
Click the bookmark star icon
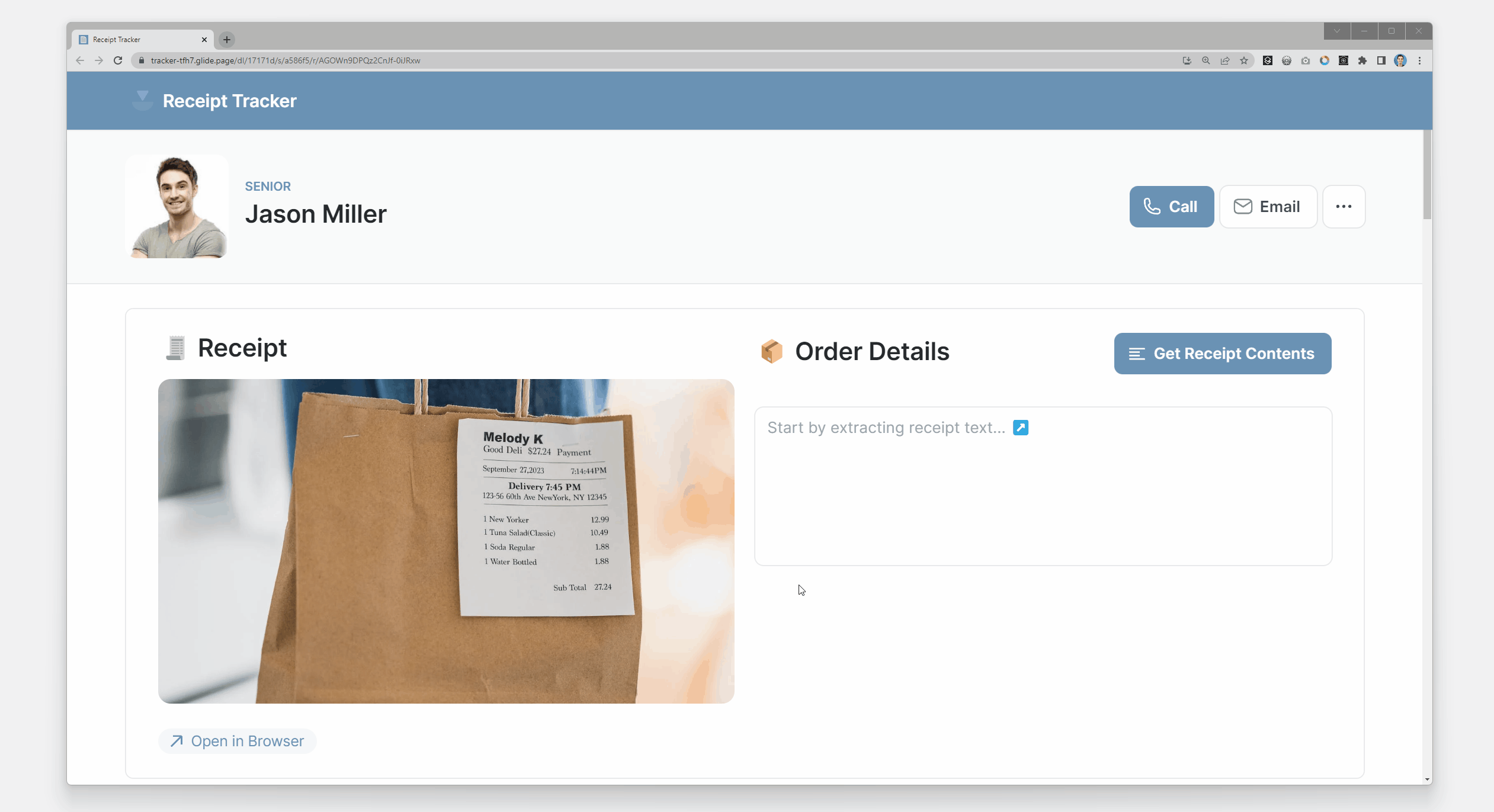click(1244, 60)
